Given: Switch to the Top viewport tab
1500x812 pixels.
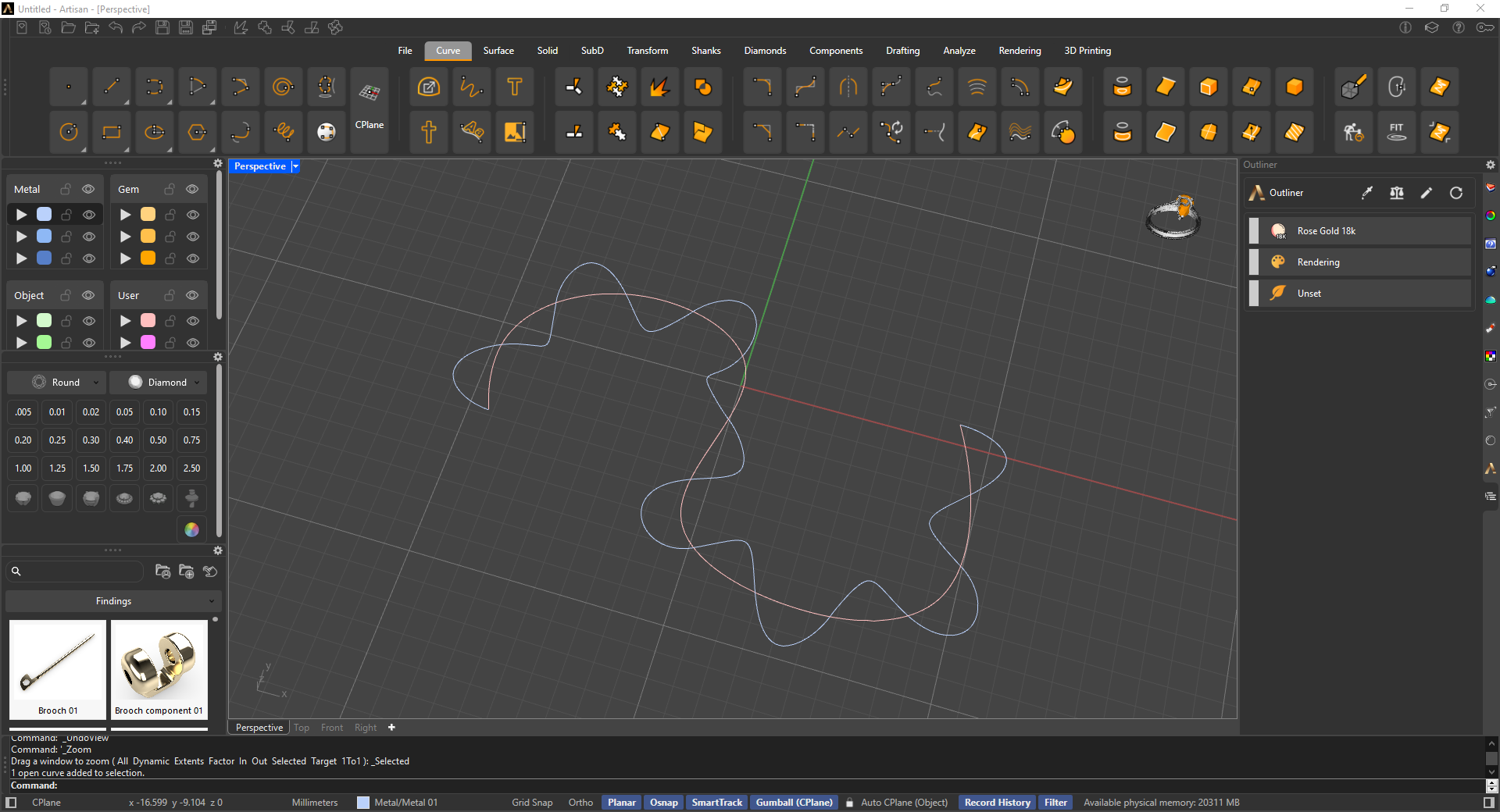Looking at the screenshot, I should point(302,728).
